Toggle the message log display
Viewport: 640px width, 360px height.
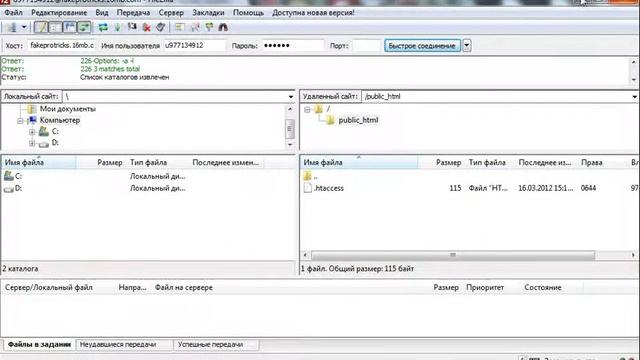(41, 27)
